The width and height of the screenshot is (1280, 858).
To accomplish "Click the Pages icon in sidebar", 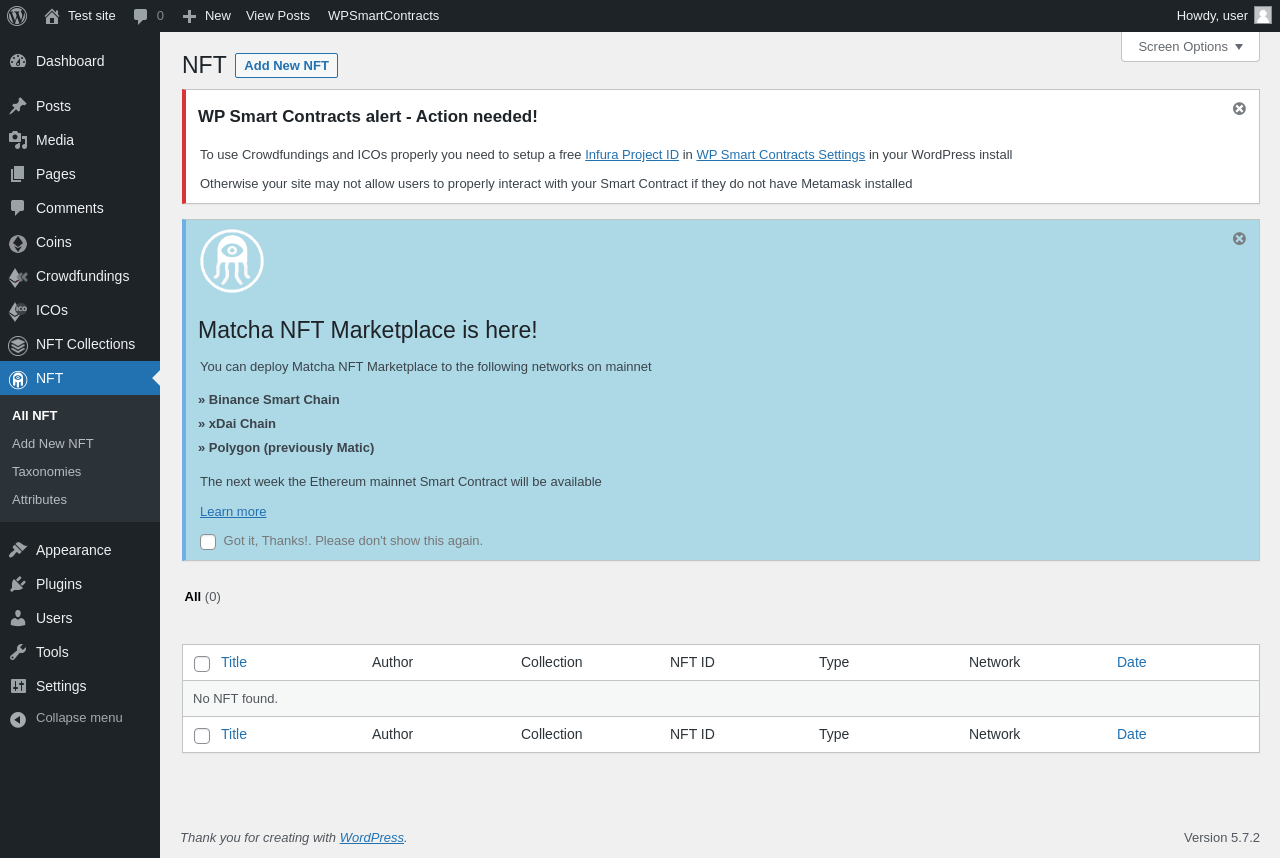I will (x=18, y=174).
